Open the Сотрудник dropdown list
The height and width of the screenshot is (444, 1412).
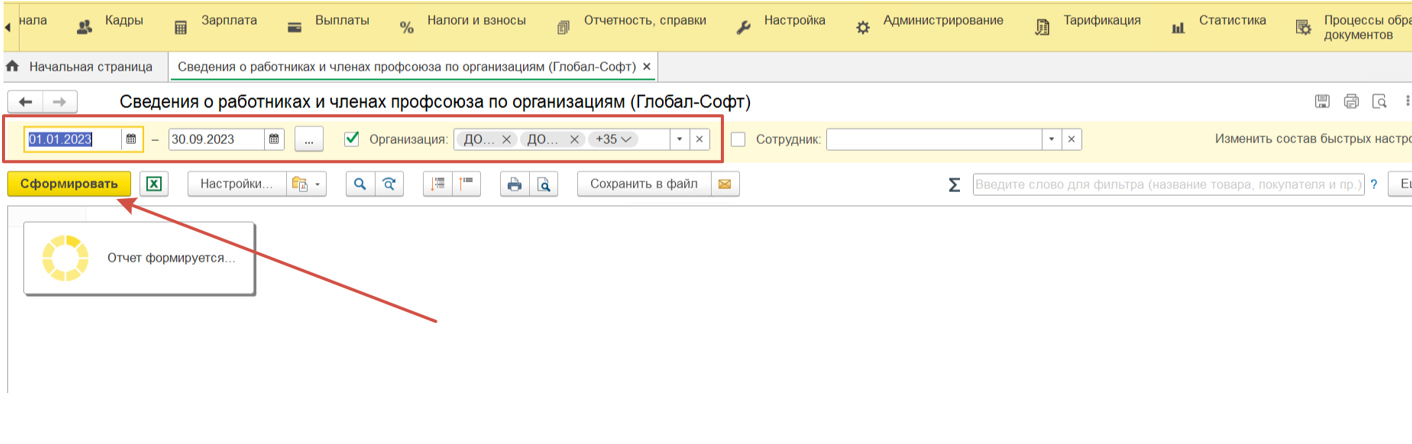[x=1051, y=140]
